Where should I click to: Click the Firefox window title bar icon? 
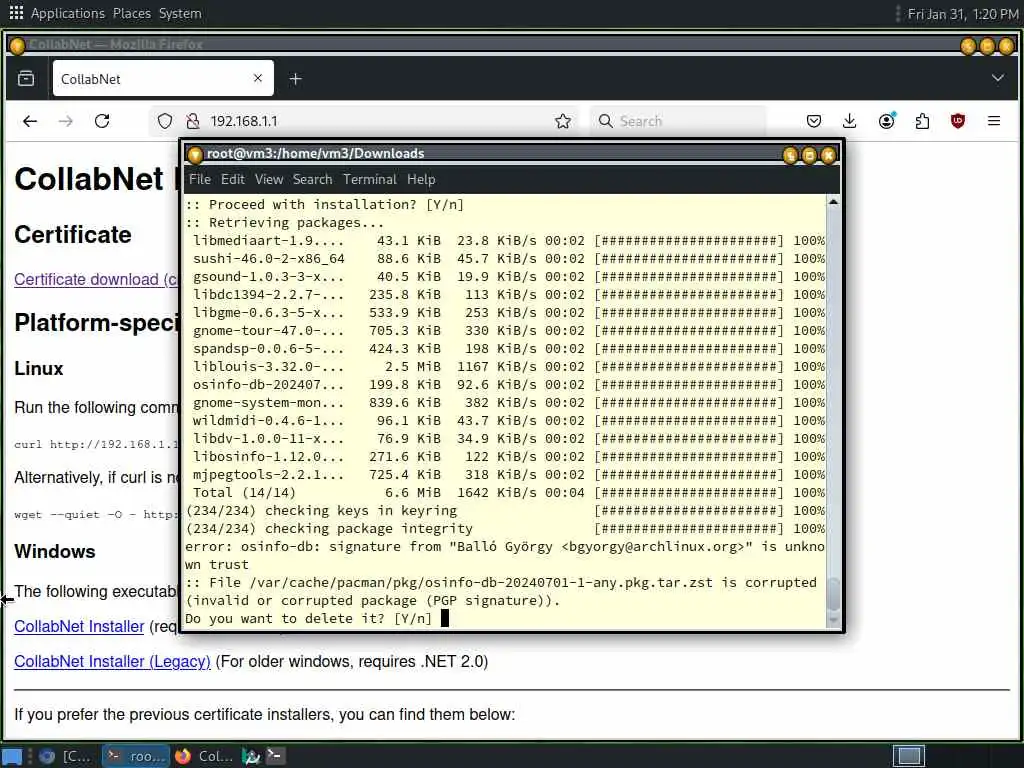pyautogui.click(x=18, y=45)
